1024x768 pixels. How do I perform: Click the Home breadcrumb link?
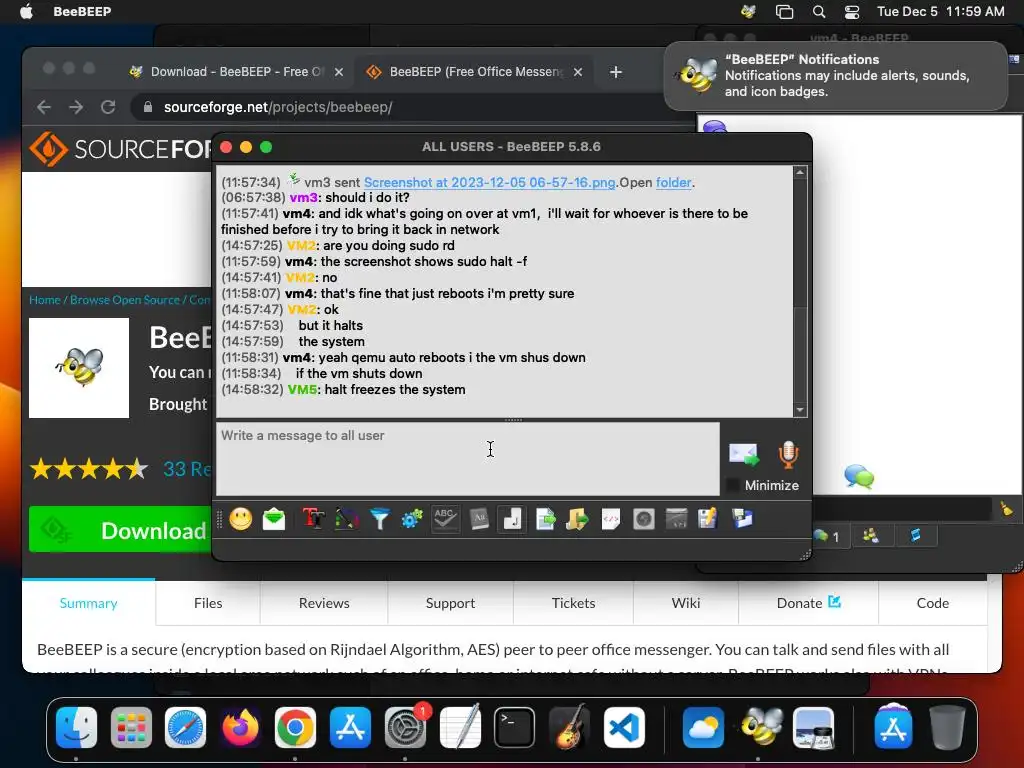44,300
